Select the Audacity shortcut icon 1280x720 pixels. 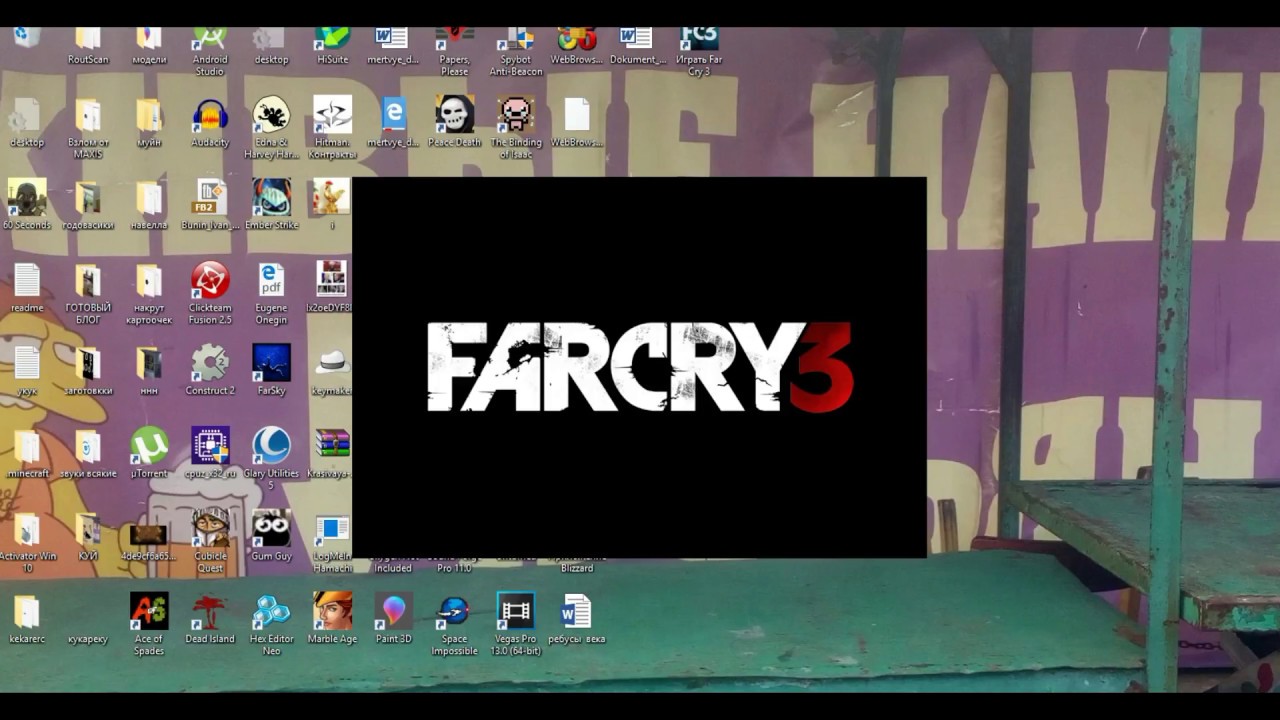pyautogui.click(x=210, y=123)
